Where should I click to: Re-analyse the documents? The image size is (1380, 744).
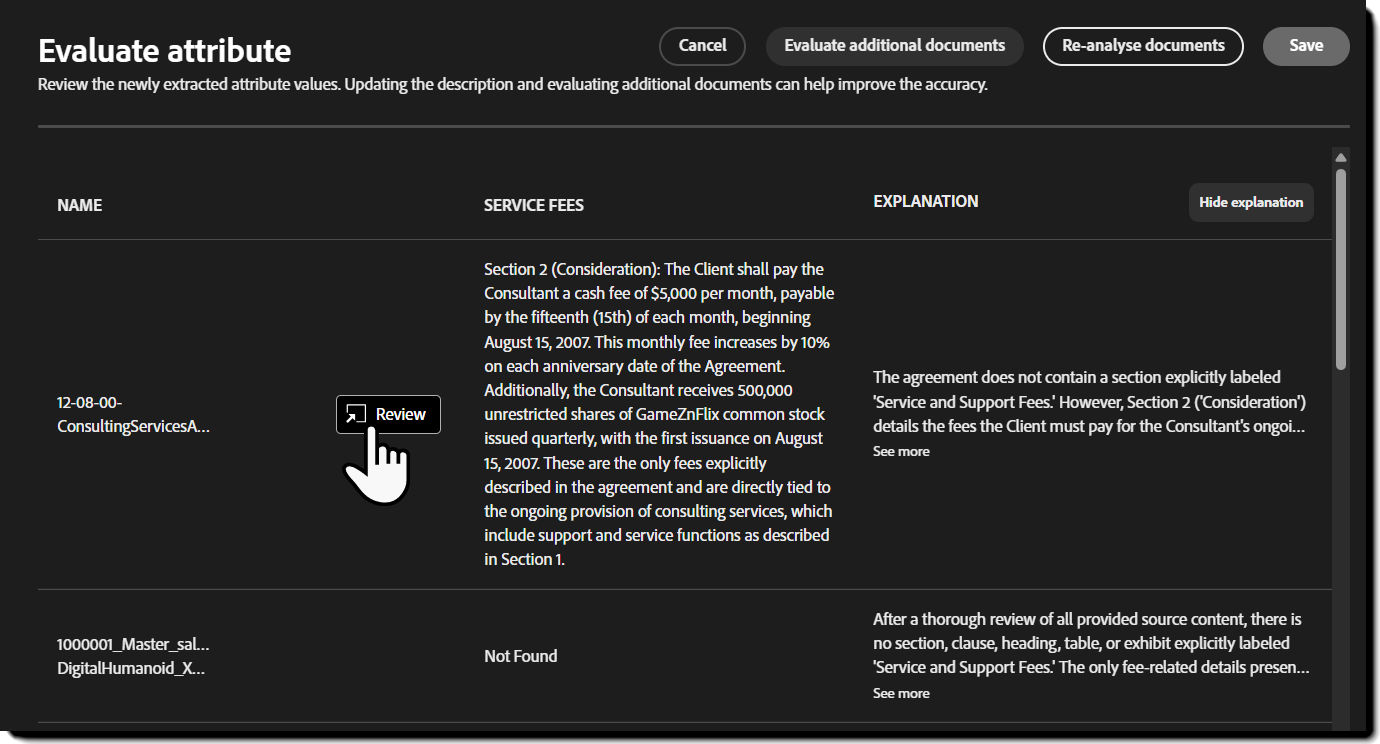point(1143,45)
